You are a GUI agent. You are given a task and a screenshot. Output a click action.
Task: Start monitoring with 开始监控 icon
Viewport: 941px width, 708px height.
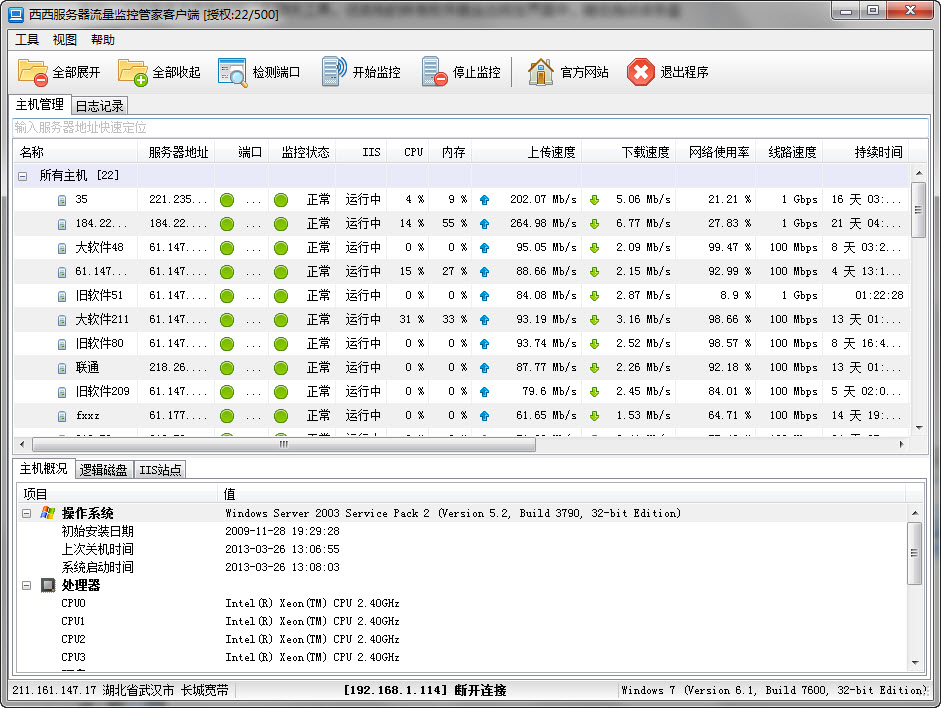click(x=334, y=72)
